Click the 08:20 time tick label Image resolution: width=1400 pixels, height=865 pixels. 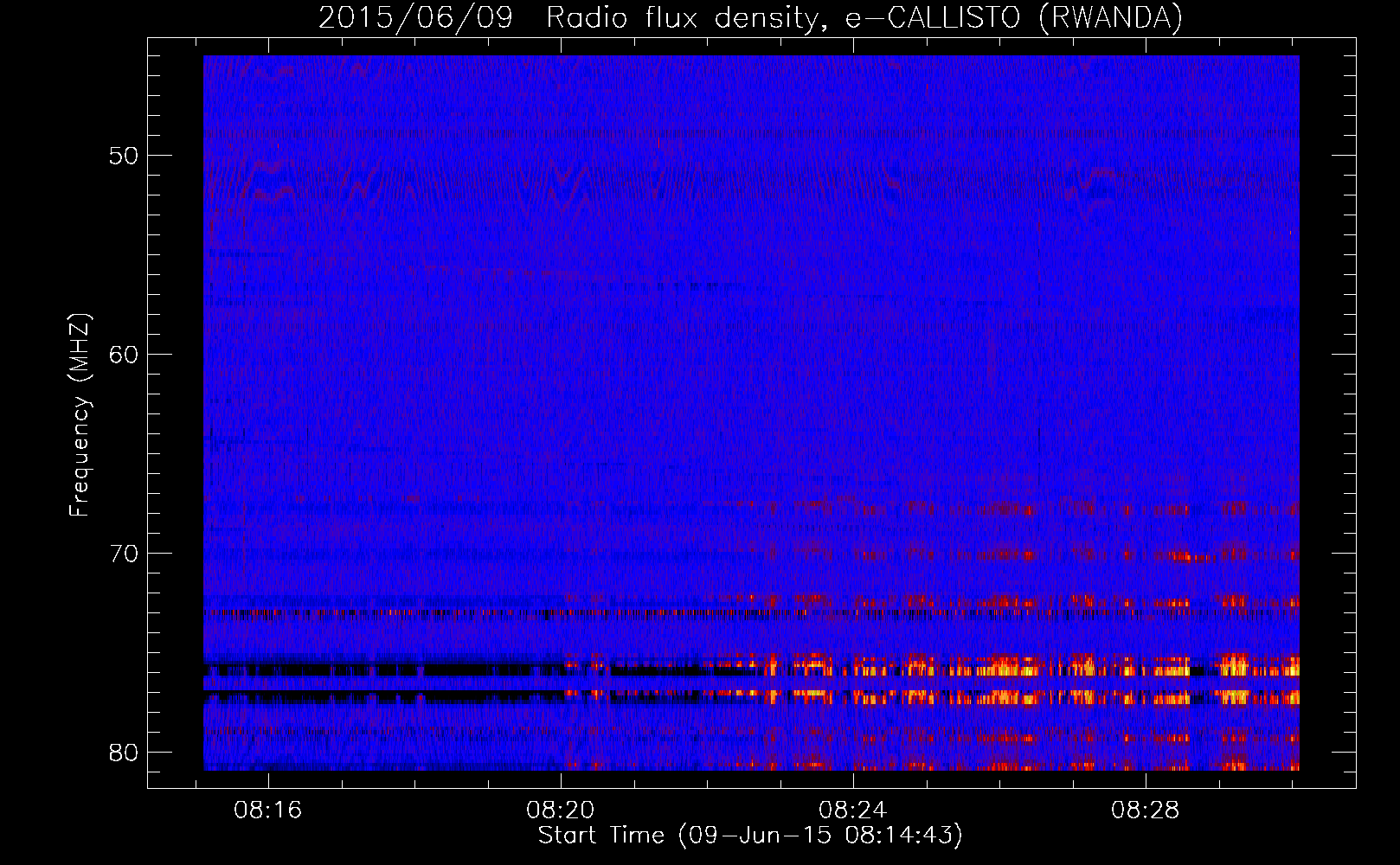click(x=561, y=810)
